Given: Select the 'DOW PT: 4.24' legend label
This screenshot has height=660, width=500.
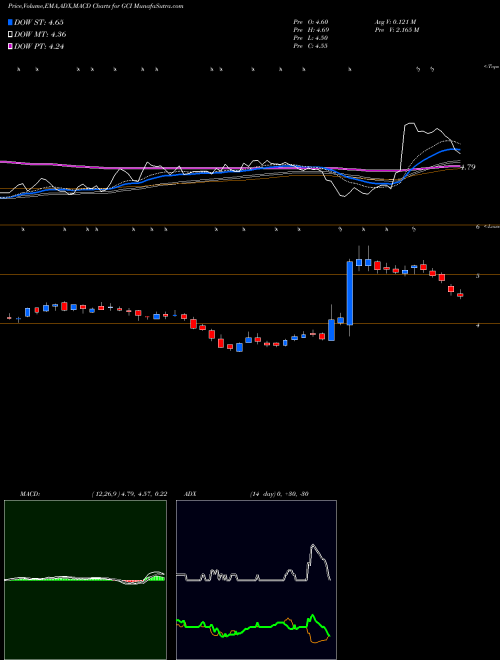Looking at the screenshot, I should click(x=39, y=47).
